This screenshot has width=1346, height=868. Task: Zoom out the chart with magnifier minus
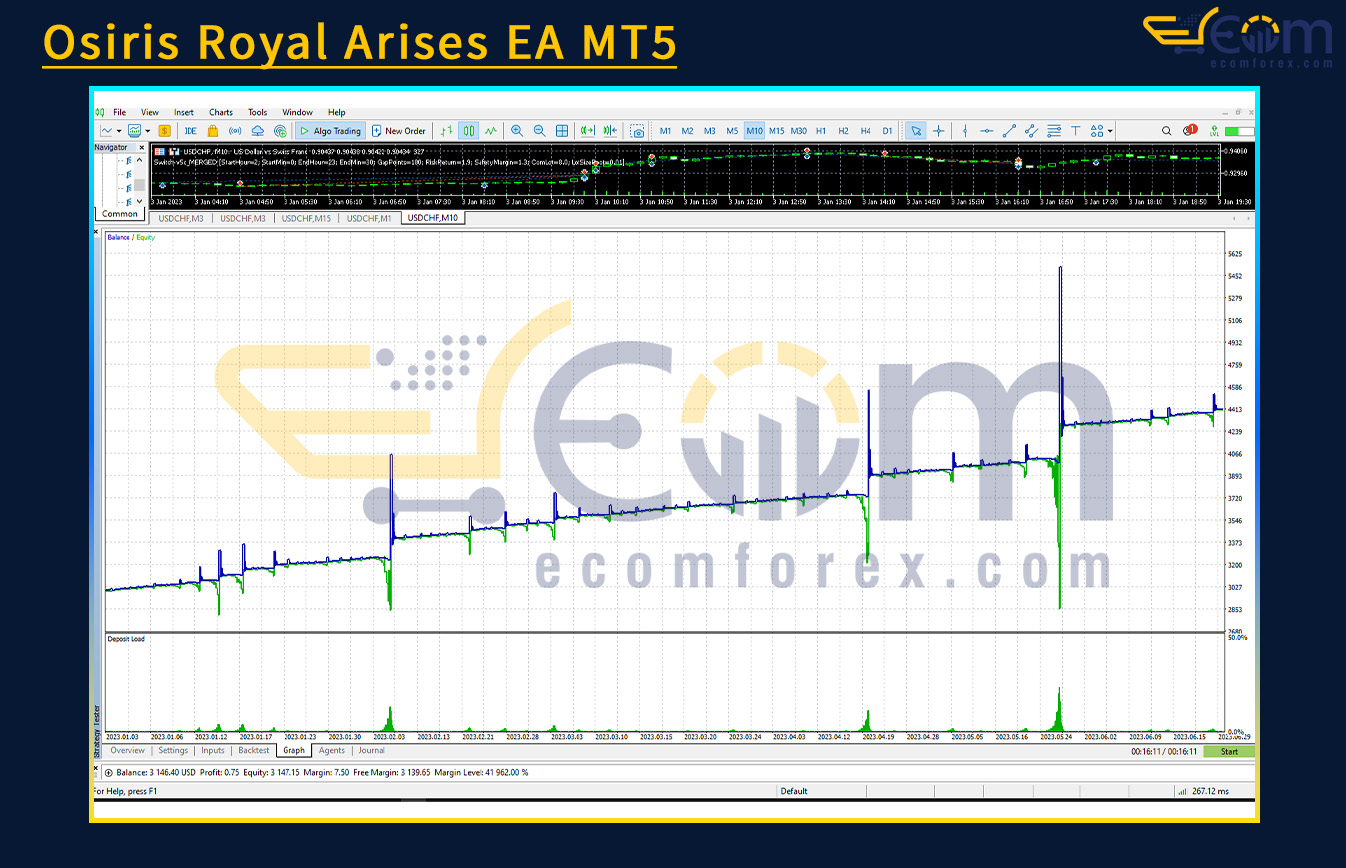click(x=539, y=131)
